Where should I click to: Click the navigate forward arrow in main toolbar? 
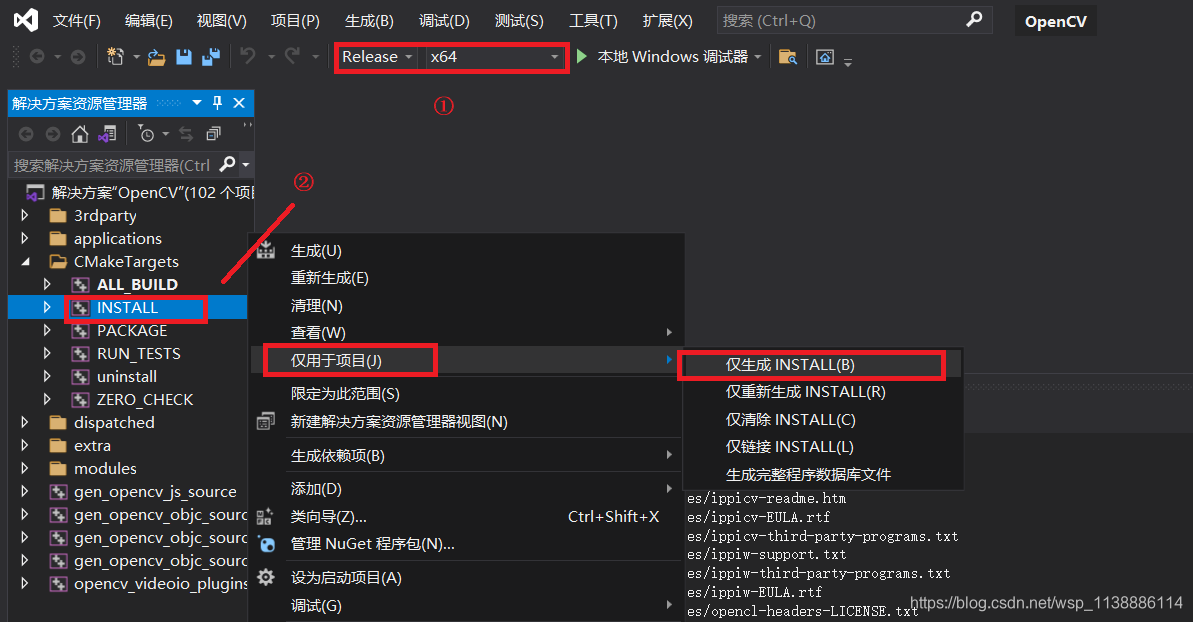tap(78, 56)
